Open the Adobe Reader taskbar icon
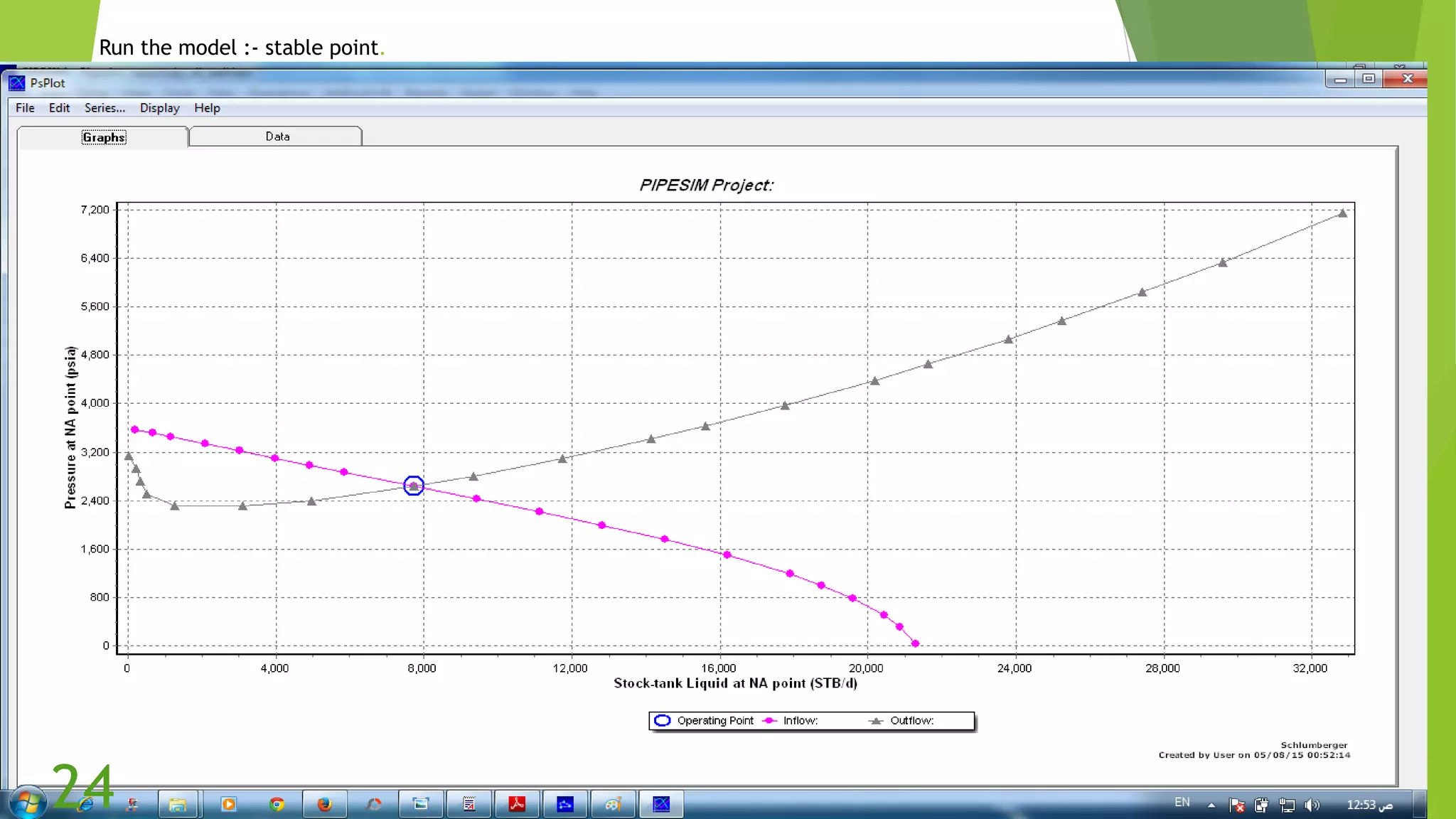This screenshot has height=819, width=1456. [517, 804]
